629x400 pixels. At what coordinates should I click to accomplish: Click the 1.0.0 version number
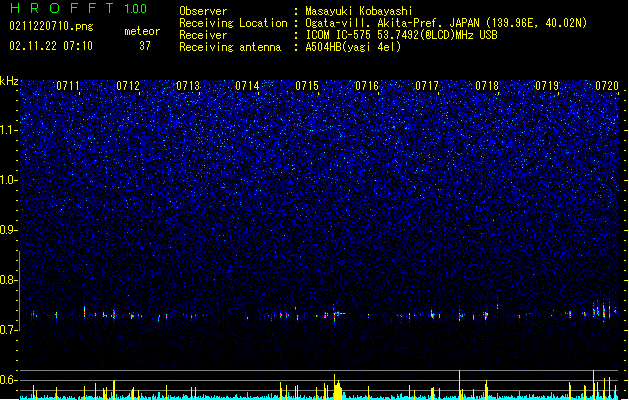(x=136, y=9)
